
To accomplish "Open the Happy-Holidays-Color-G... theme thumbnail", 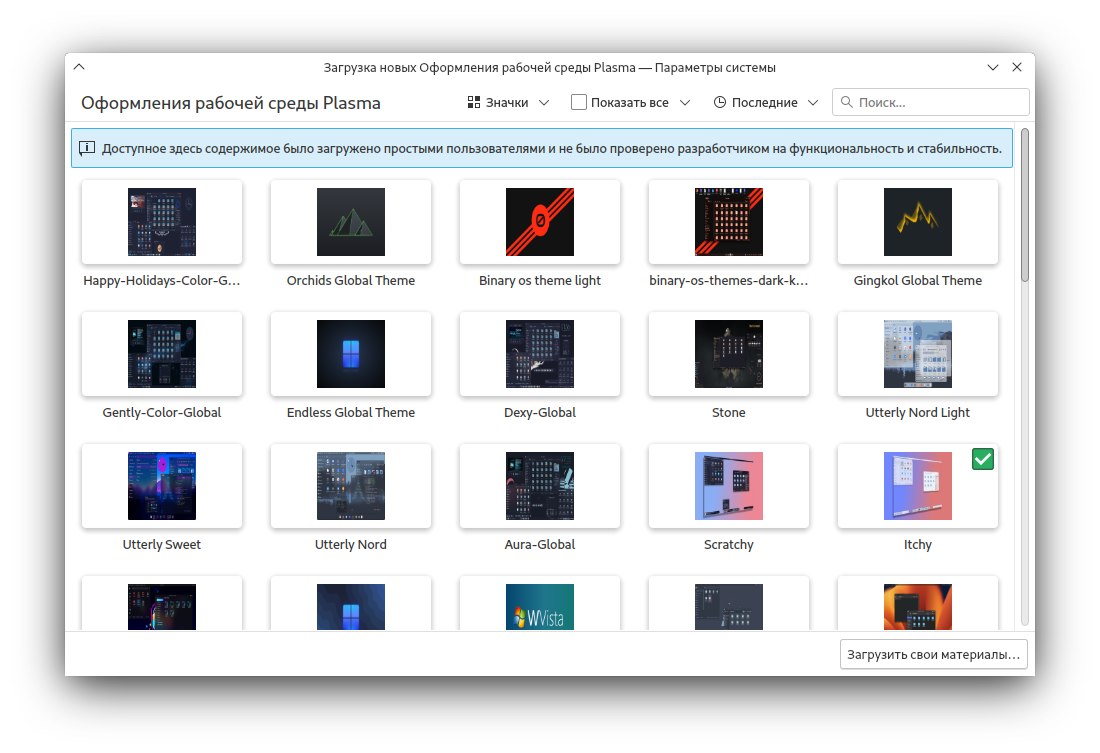I will 161,222.
